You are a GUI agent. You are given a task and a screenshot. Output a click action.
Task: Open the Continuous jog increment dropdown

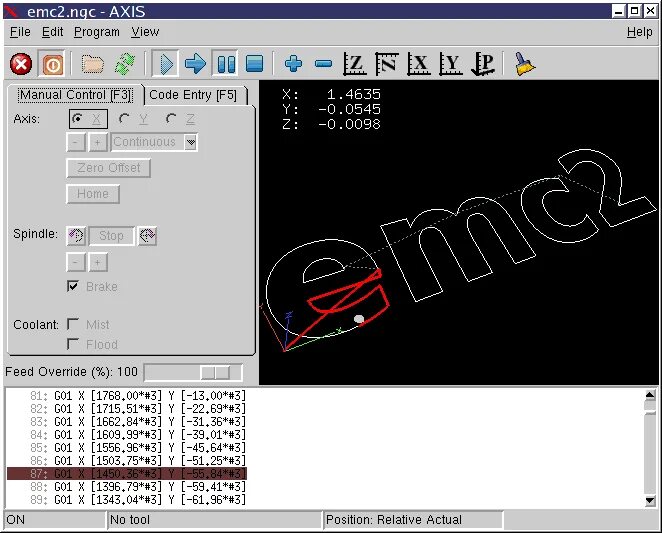pyautogui.click(x=190, y=142)
